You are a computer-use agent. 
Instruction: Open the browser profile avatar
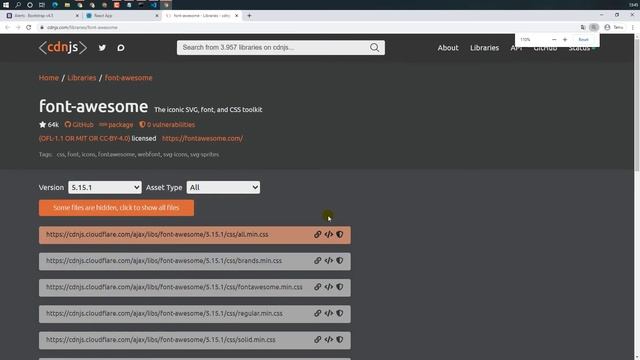coord(607,27)
